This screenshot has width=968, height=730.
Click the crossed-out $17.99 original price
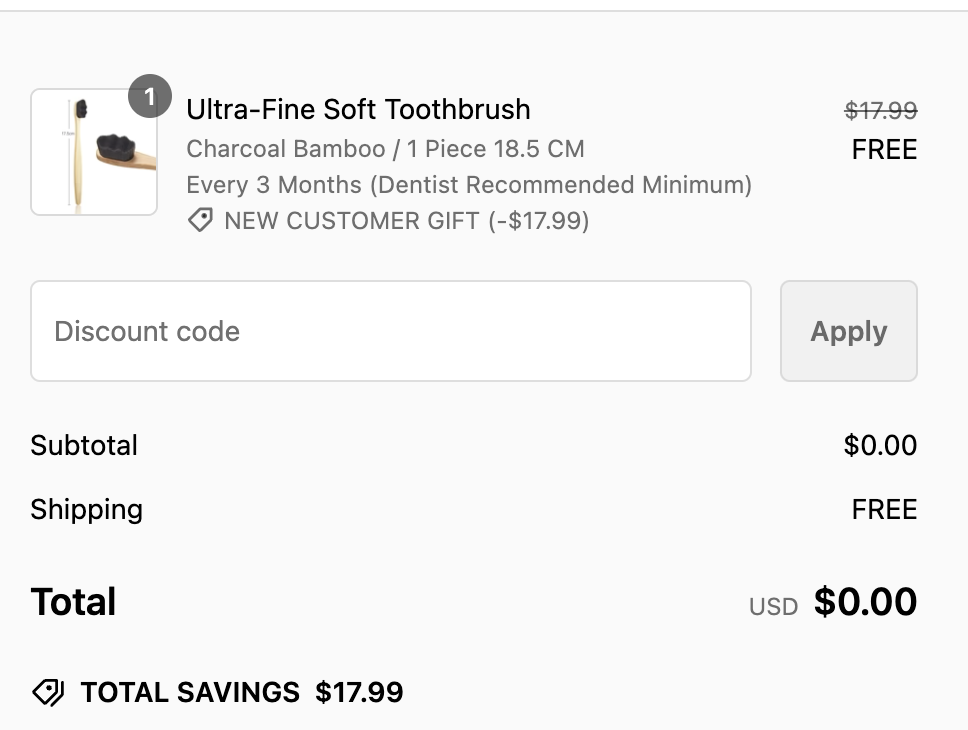coord(880,110)
